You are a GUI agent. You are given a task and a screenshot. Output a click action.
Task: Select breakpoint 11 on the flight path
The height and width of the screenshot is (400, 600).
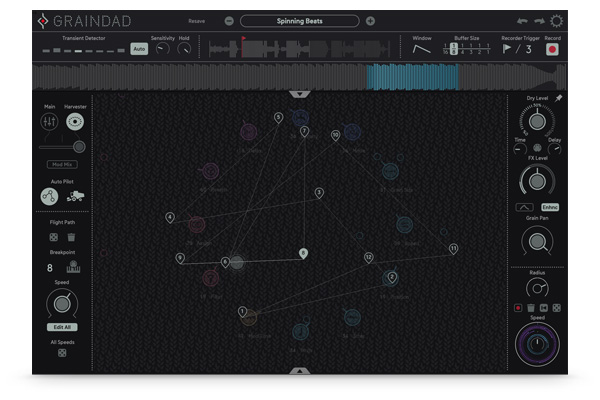click(453, 247)
